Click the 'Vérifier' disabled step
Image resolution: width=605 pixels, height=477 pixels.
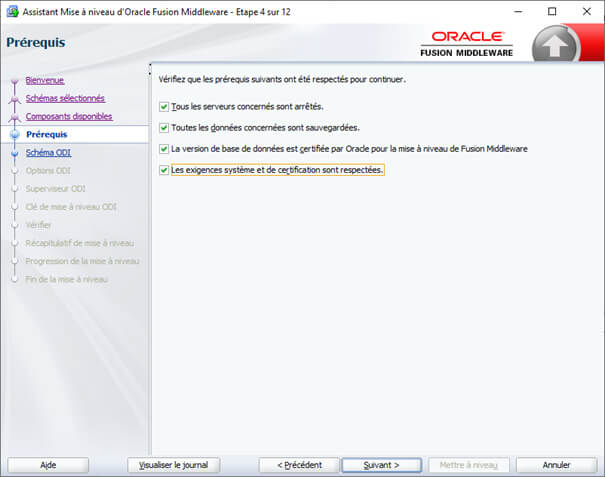tap(39, 225)
